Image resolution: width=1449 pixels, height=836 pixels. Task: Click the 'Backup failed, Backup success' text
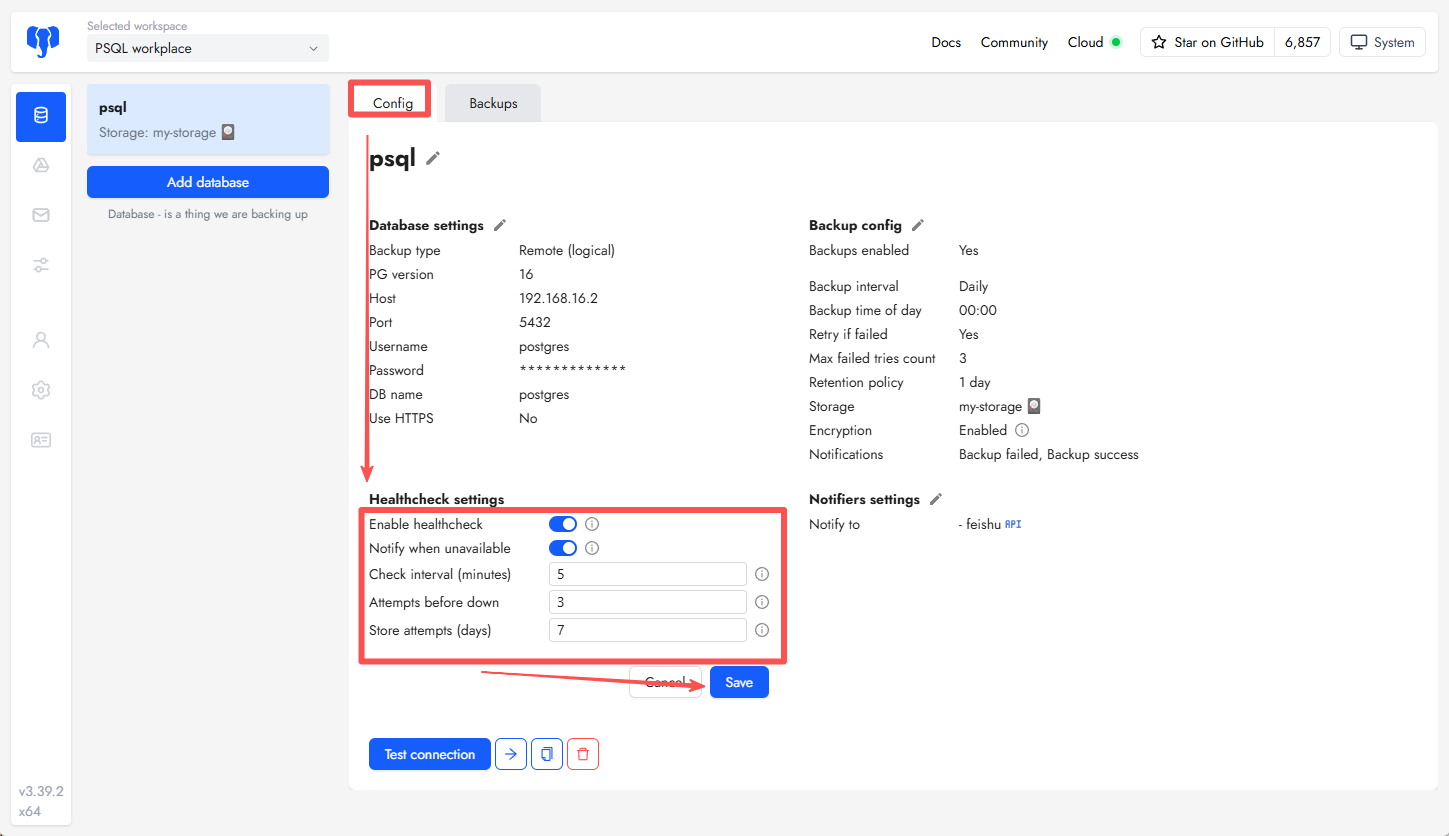[x=1049, y=454]
